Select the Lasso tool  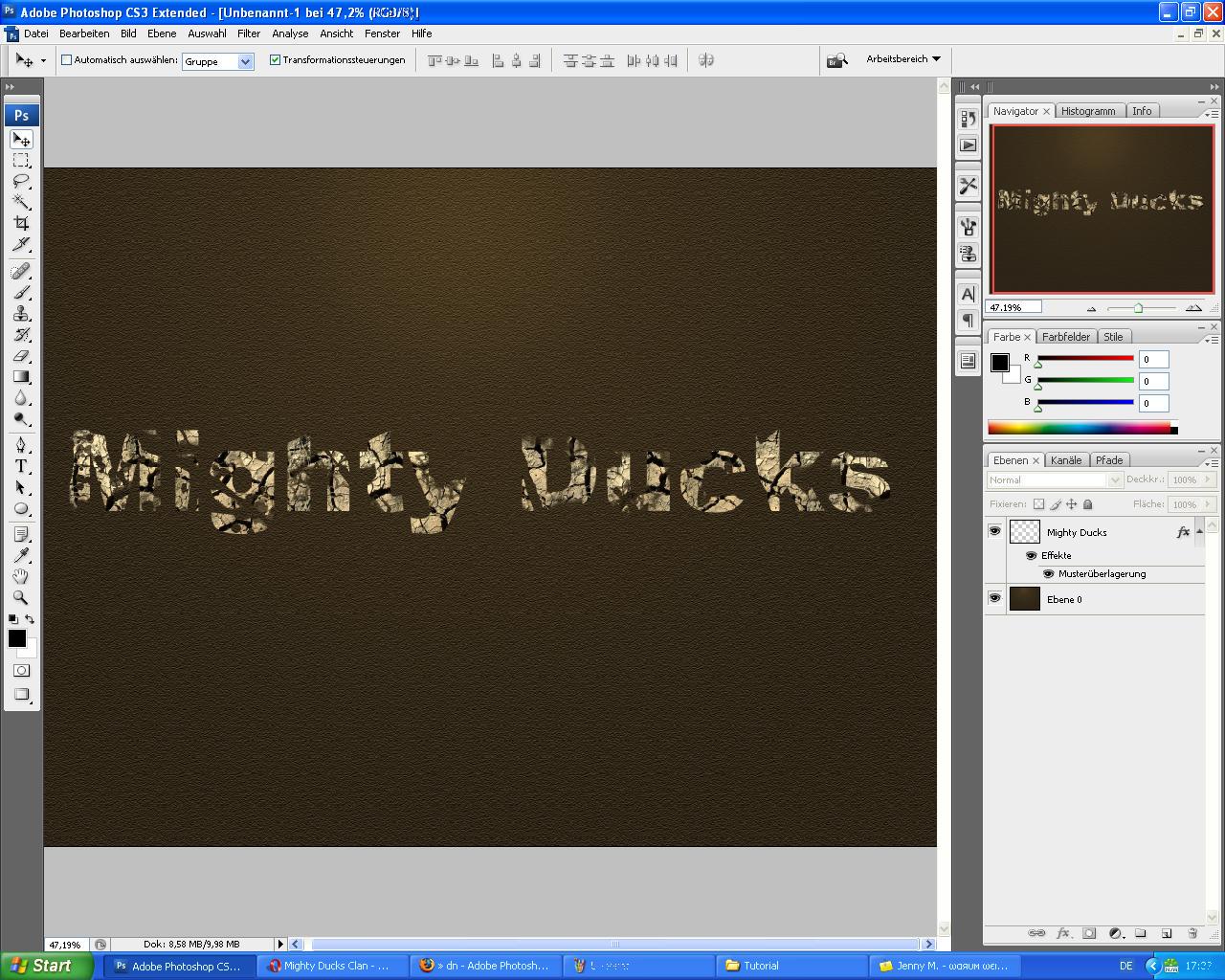[x=21, y=181]
